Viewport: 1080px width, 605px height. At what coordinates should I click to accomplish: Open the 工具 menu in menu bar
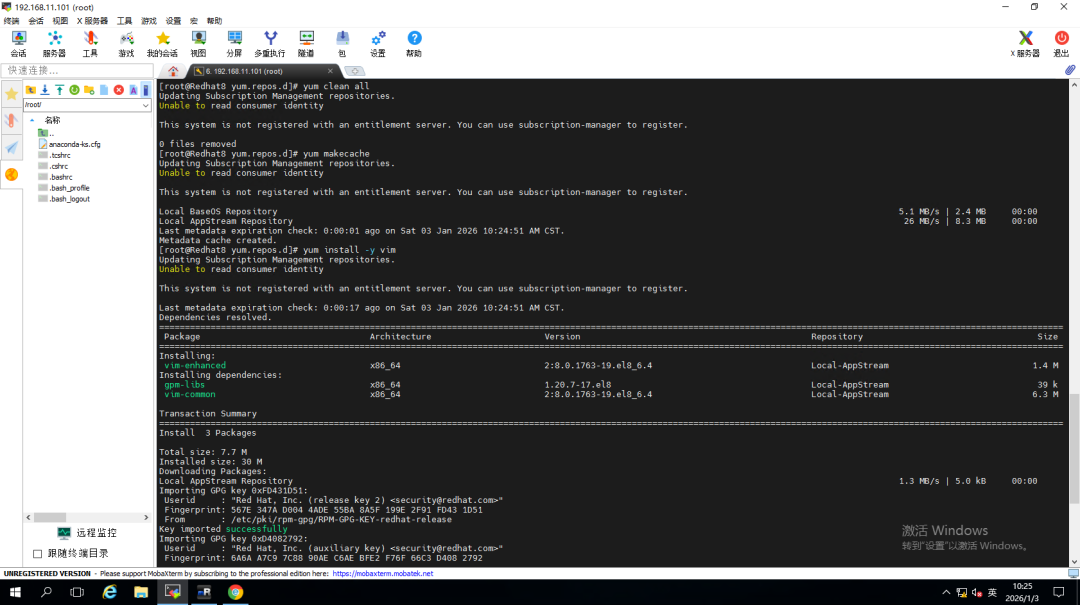pos(125,21)
